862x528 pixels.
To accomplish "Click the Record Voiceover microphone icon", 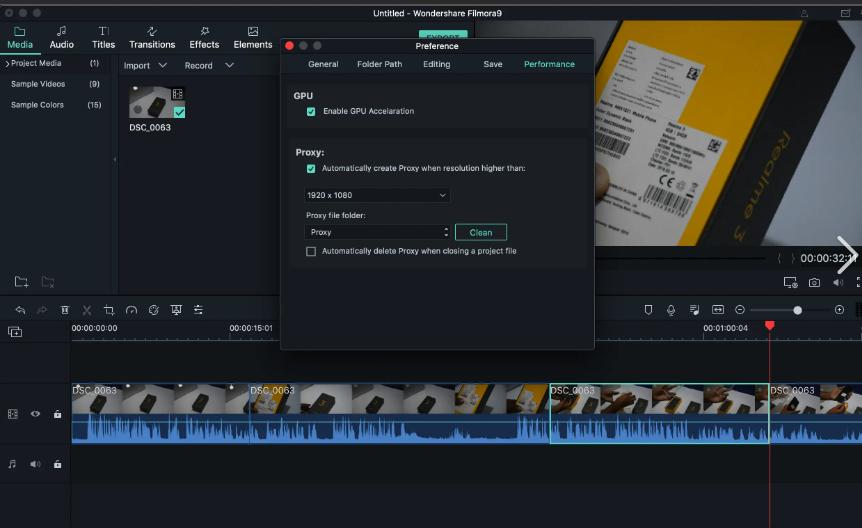I will click(x=671, y=310).
